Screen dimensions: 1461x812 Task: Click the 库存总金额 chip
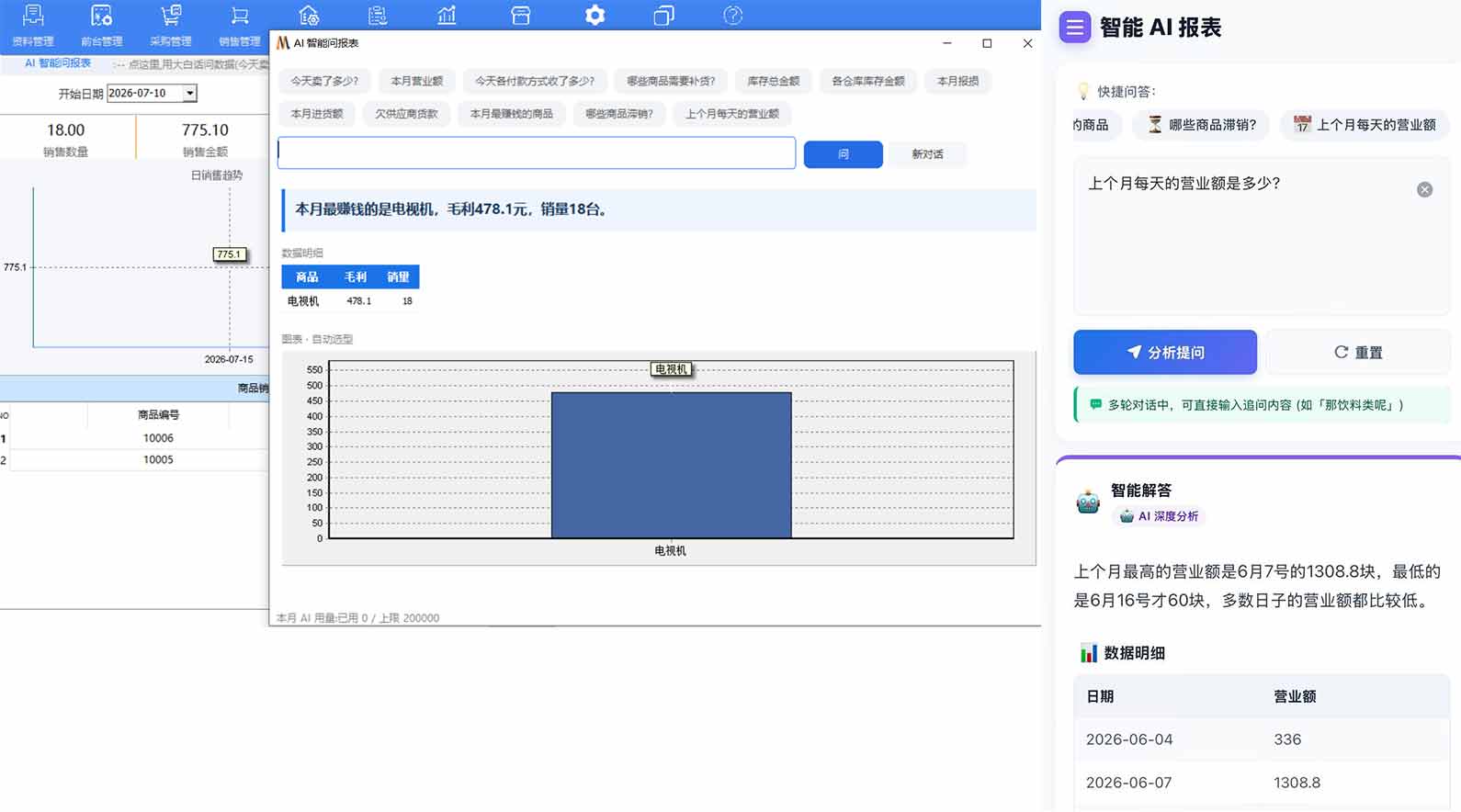773,81
